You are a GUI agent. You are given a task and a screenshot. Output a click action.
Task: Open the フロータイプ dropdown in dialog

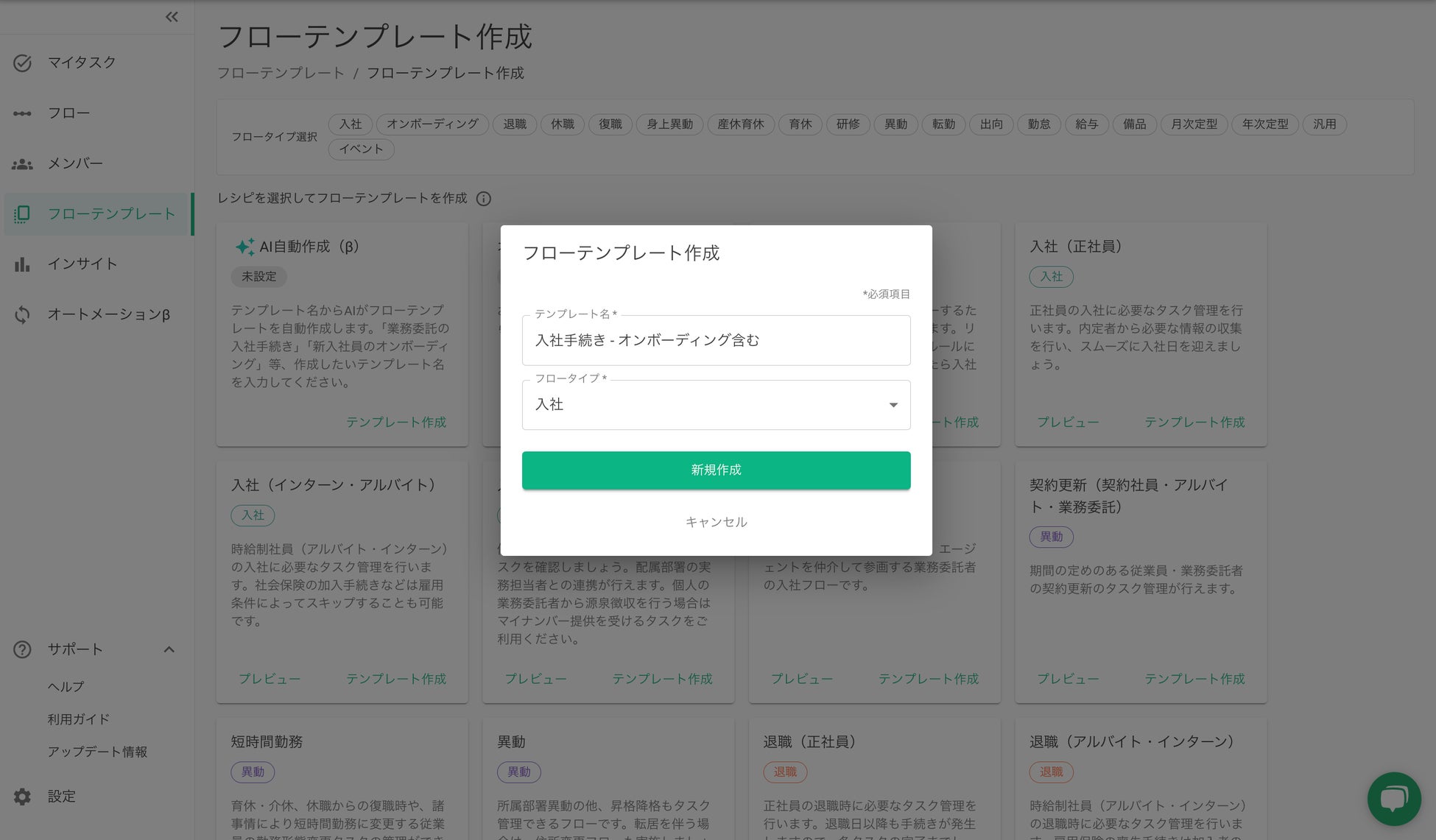coord(716,405)
